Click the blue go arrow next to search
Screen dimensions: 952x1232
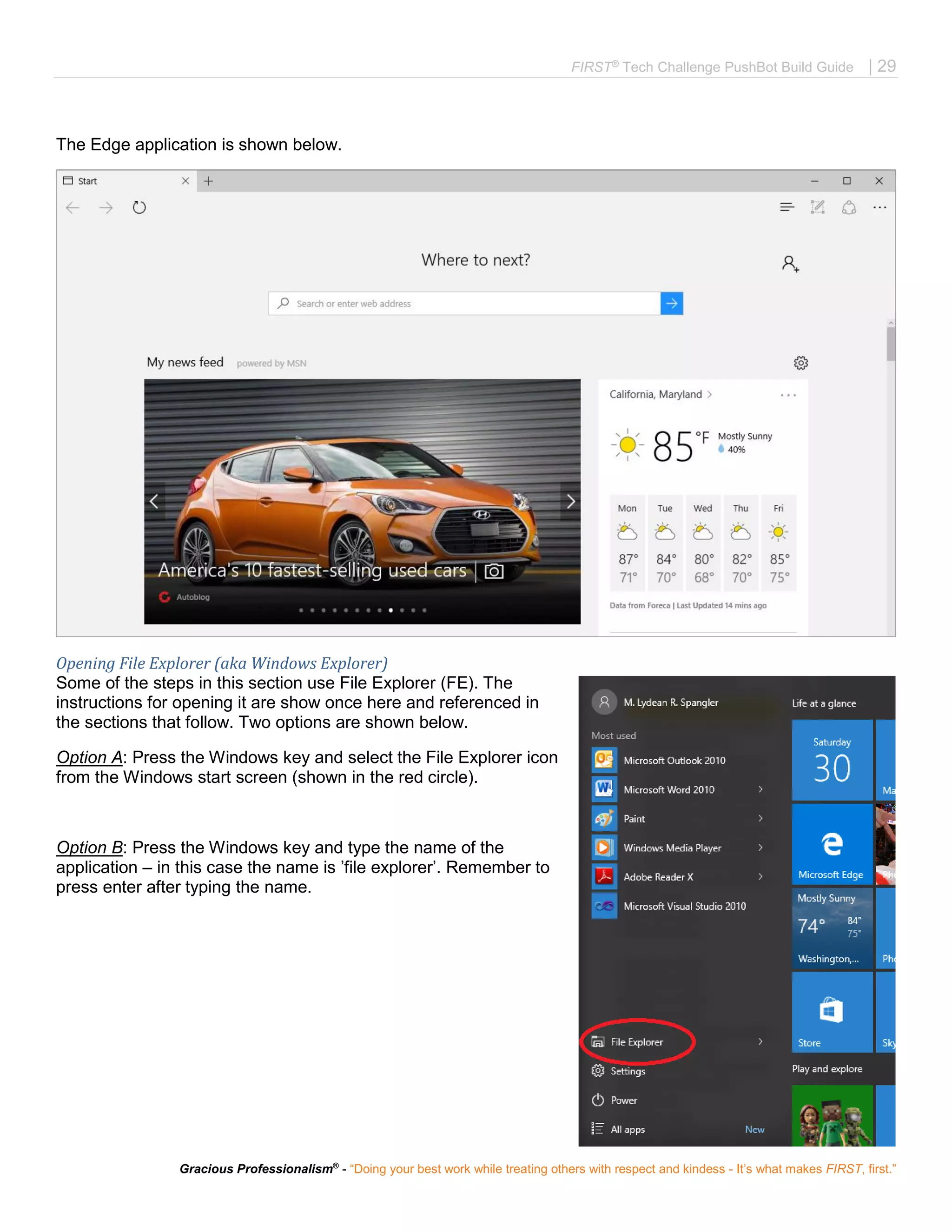672,304
